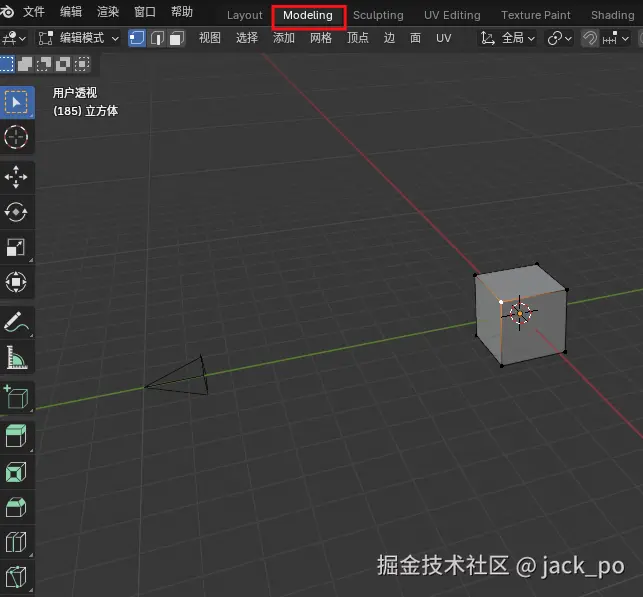Set selection mode to intersect

pyautogui.click(x=82, y=64)
